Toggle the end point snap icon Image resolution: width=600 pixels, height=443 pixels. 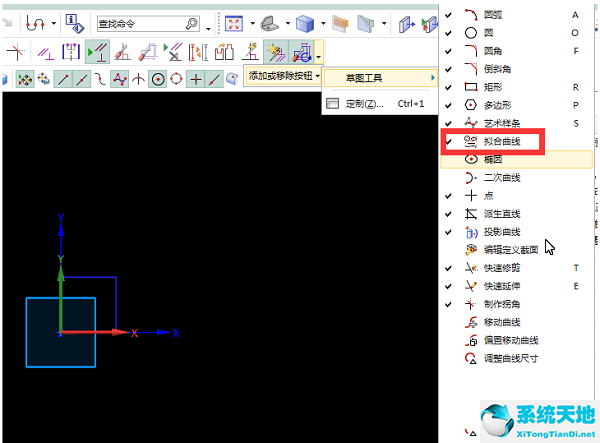click(63, 79)
